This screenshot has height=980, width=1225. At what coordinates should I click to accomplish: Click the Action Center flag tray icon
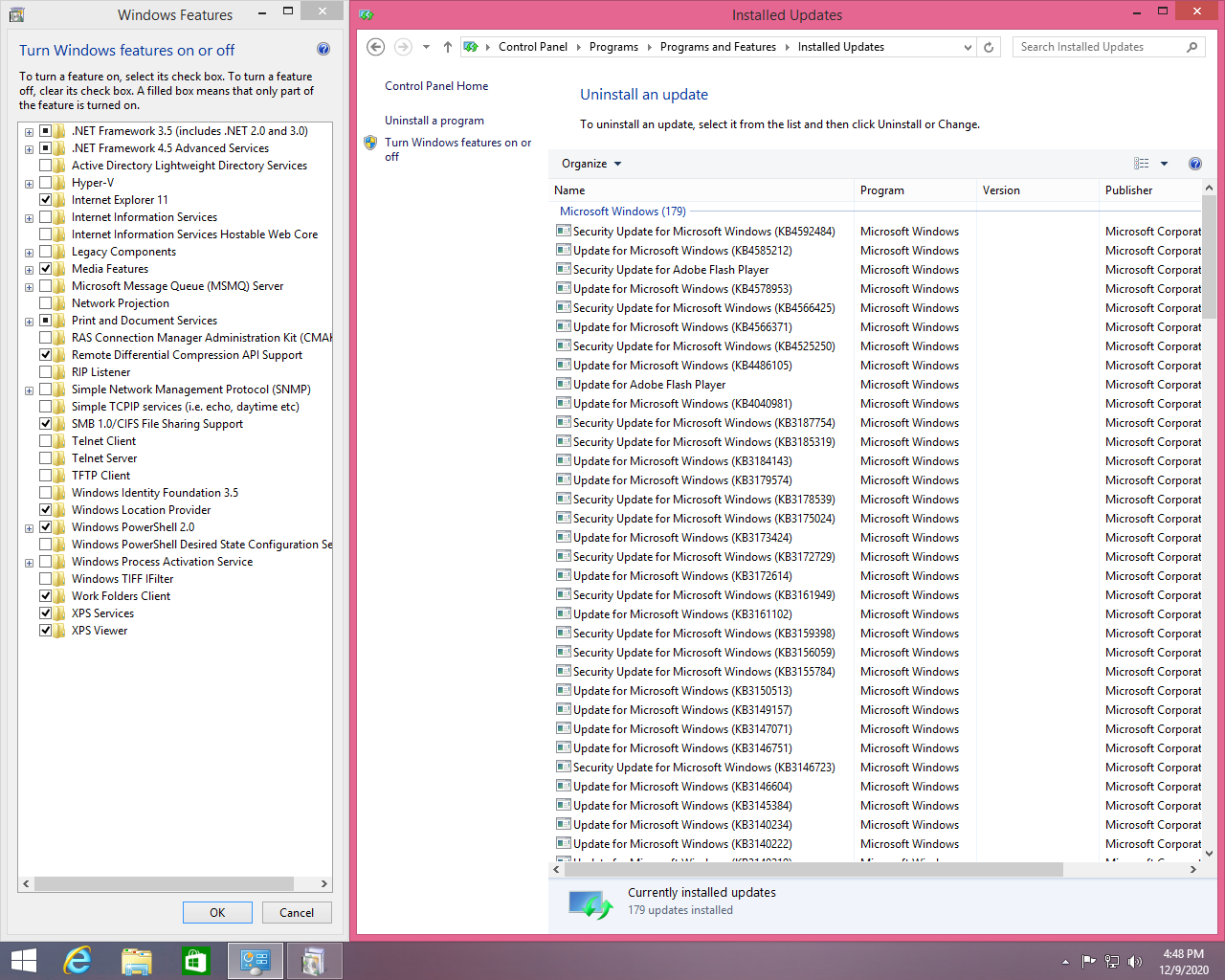click(x=1089, y=962)
